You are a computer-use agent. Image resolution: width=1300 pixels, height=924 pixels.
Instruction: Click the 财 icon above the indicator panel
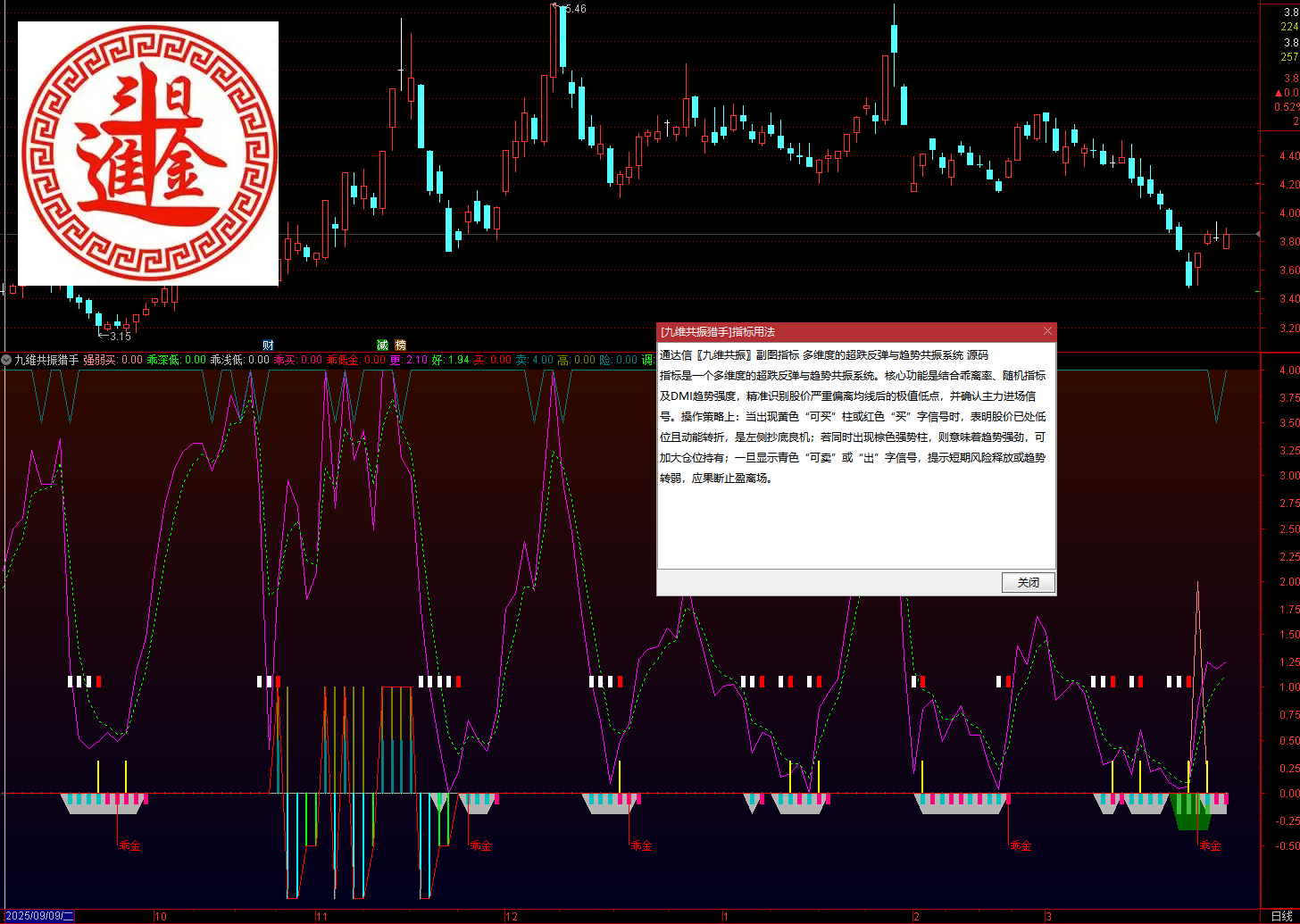[x=266, y=344]
